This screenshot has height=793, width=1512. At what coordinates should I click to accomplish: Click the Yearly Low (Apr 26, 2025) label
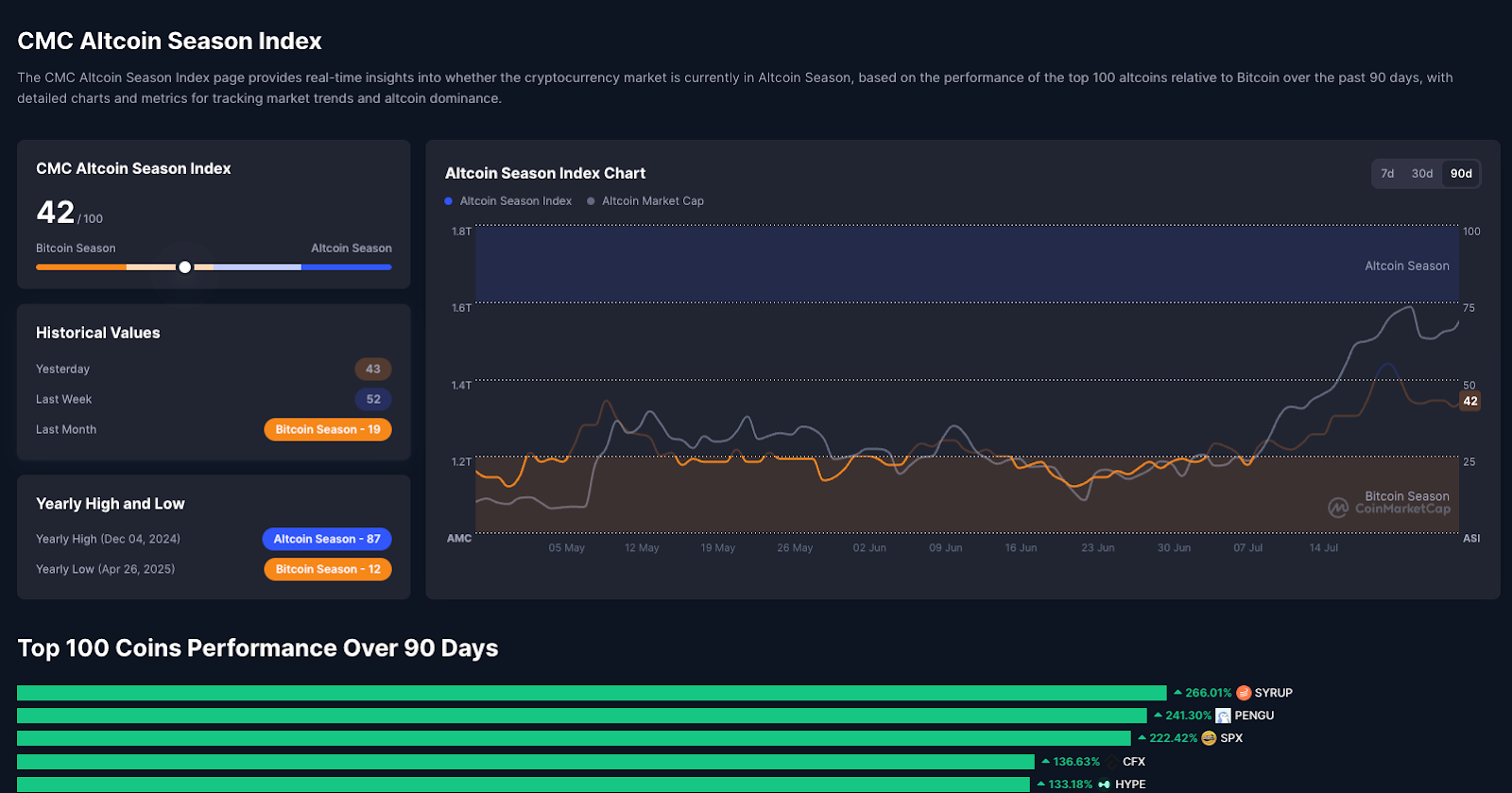[105, 569]
